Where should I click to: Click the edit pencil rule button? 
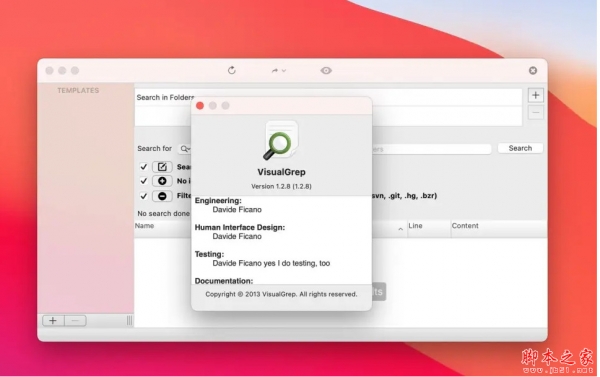click(162, 167)
